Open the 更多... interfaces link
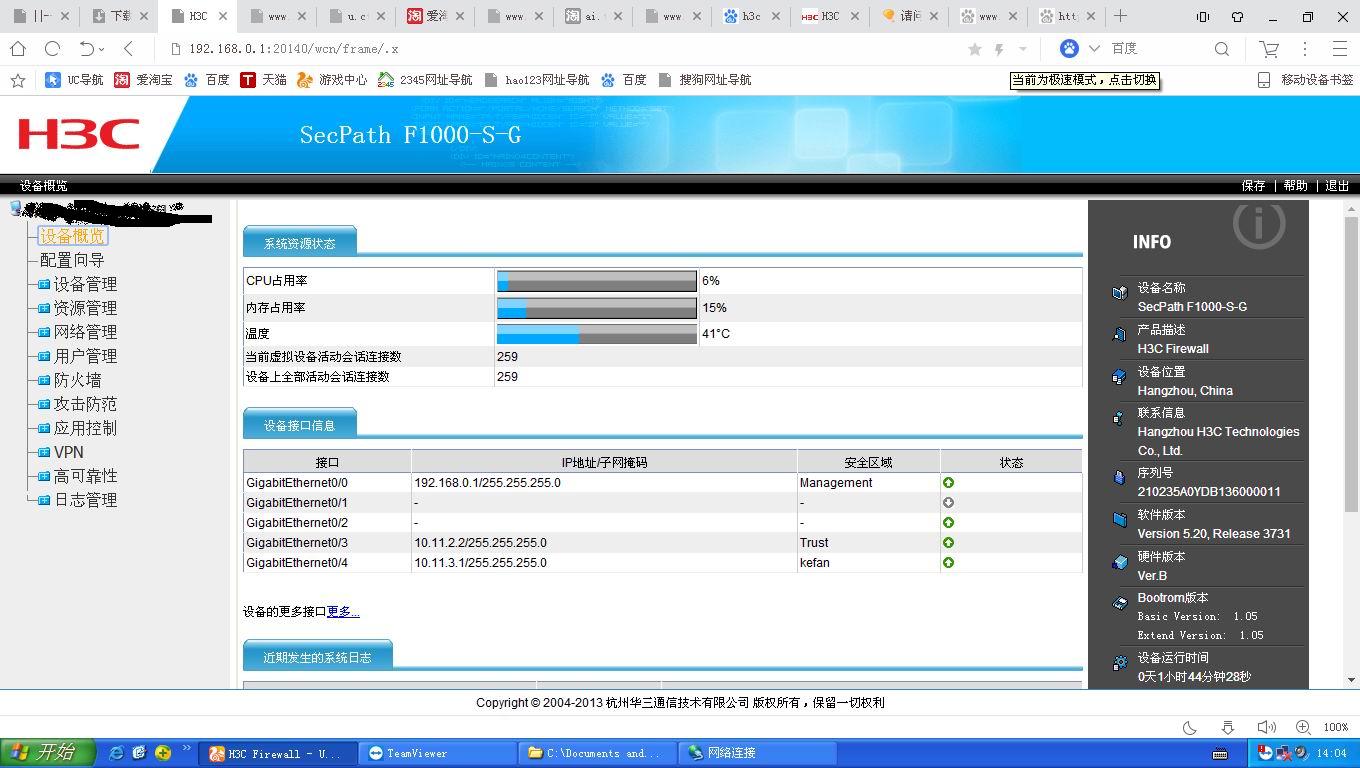This screenshot has height=768, width=1360. [x=343, y=611]
